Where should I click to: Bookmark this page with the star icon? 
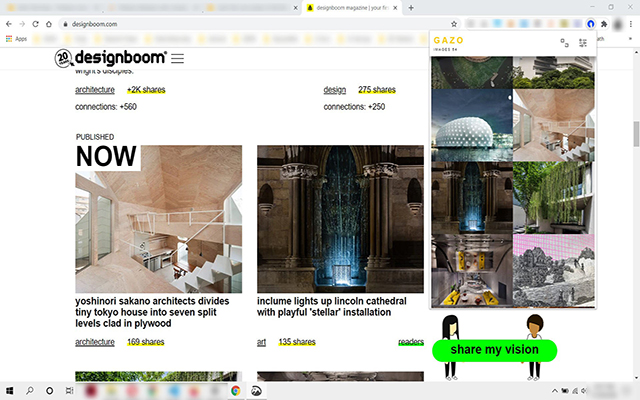click(454, 24)
